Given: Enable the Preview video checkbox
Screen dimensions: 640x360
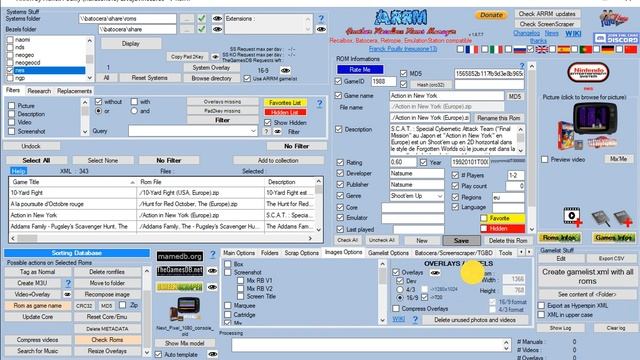Looking at the screenshot, I should click(544, 159).
